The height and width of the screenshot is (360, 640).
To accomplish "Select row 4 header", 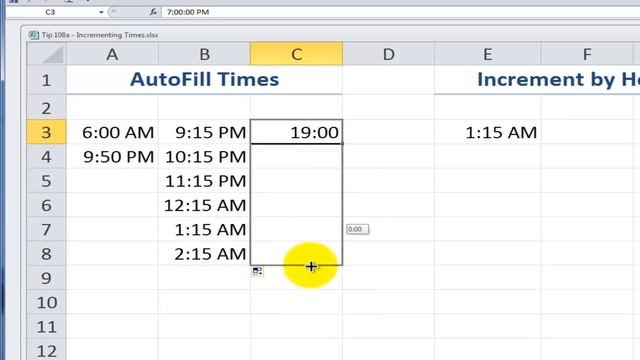I will click(x=47, y=156).
